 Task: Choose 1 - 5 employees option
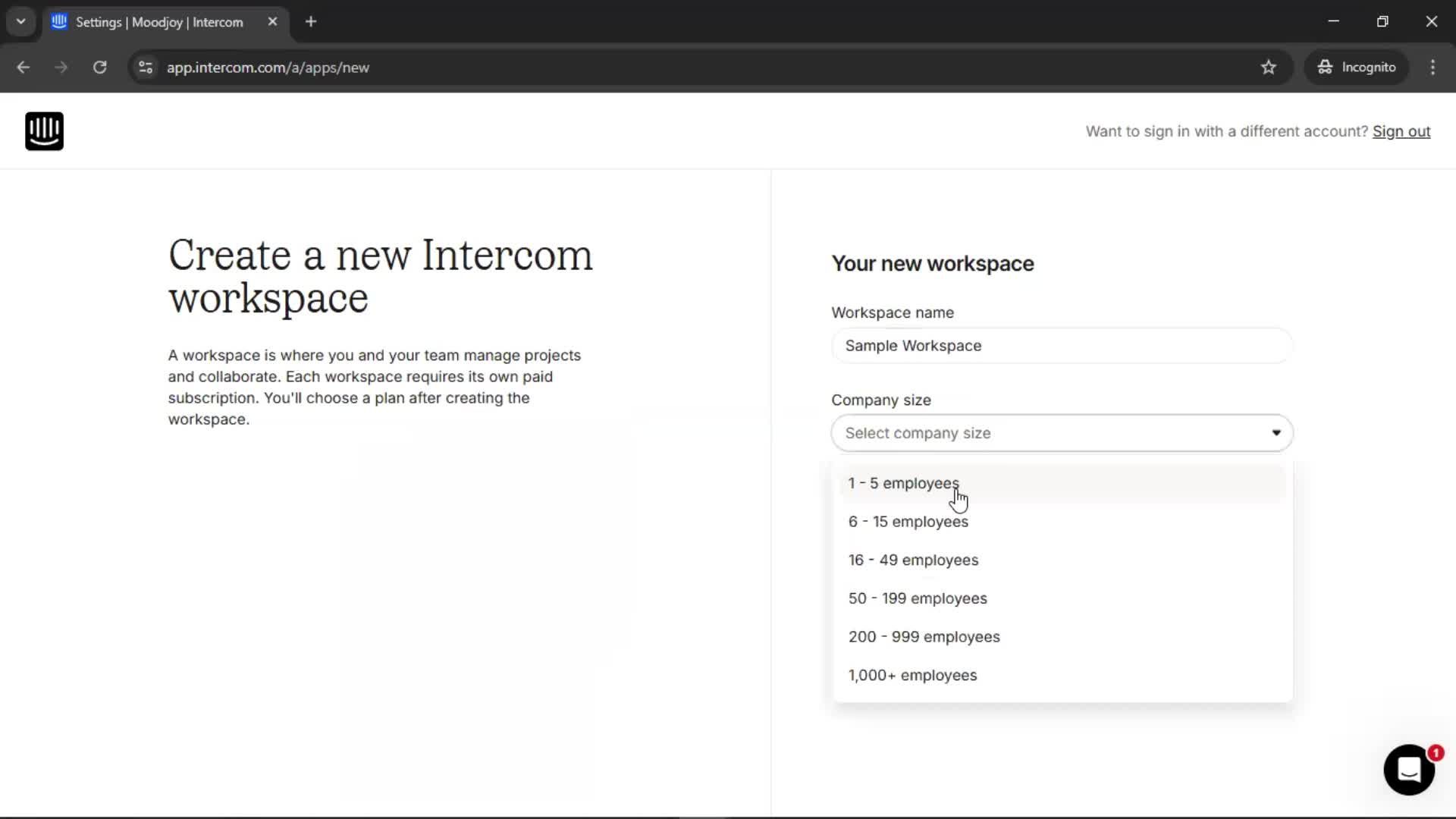click(x=1062, y=483)
